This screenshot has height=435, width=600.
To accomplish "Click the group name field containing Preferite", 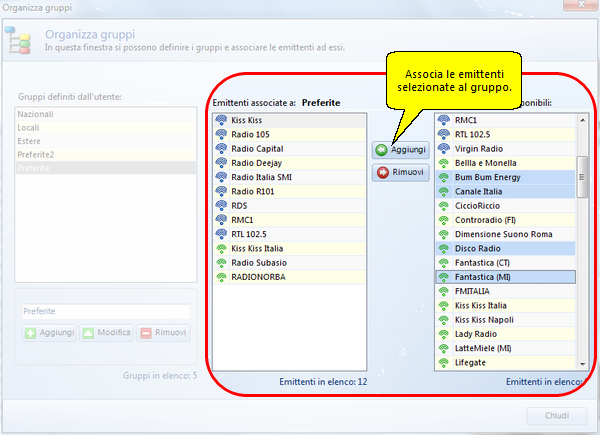I will (106, 311).
